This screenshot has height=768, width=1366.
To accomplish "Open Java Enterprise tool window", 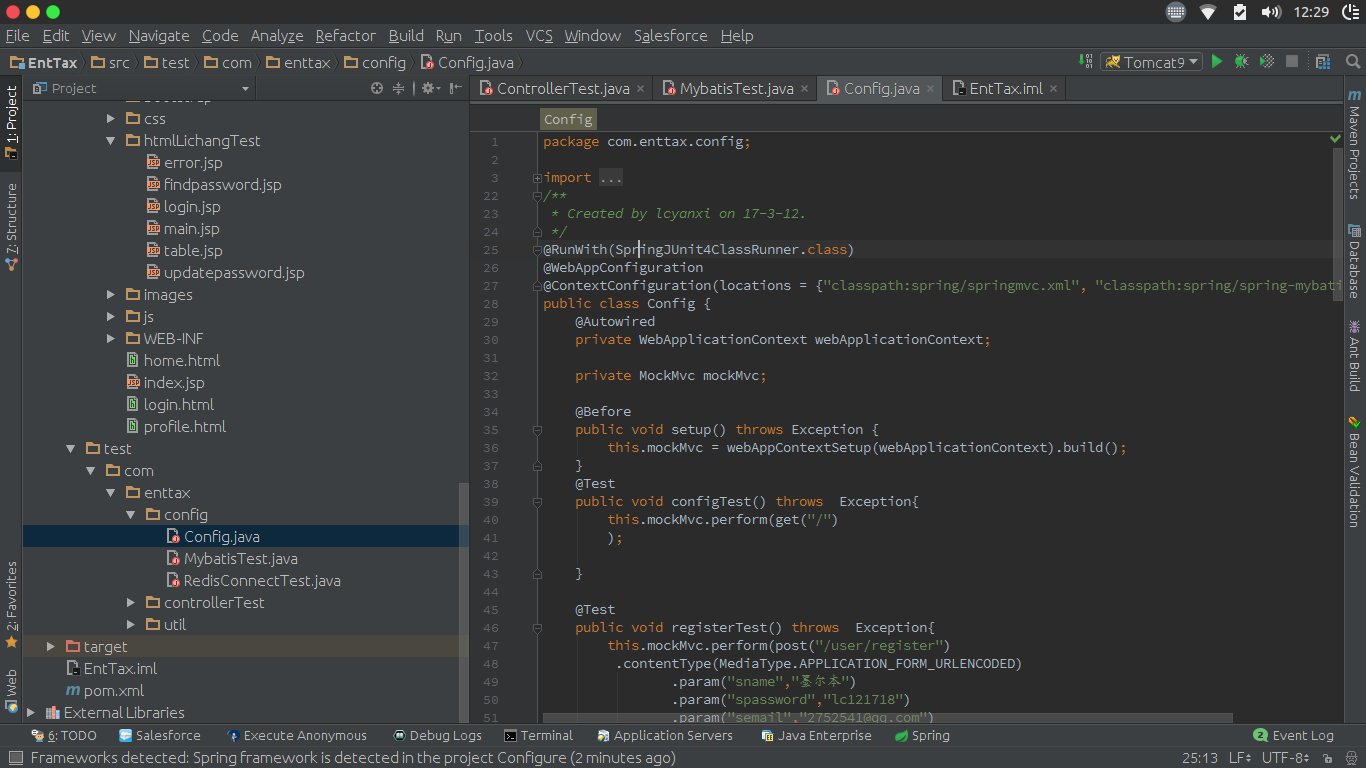I will (816, 736).
